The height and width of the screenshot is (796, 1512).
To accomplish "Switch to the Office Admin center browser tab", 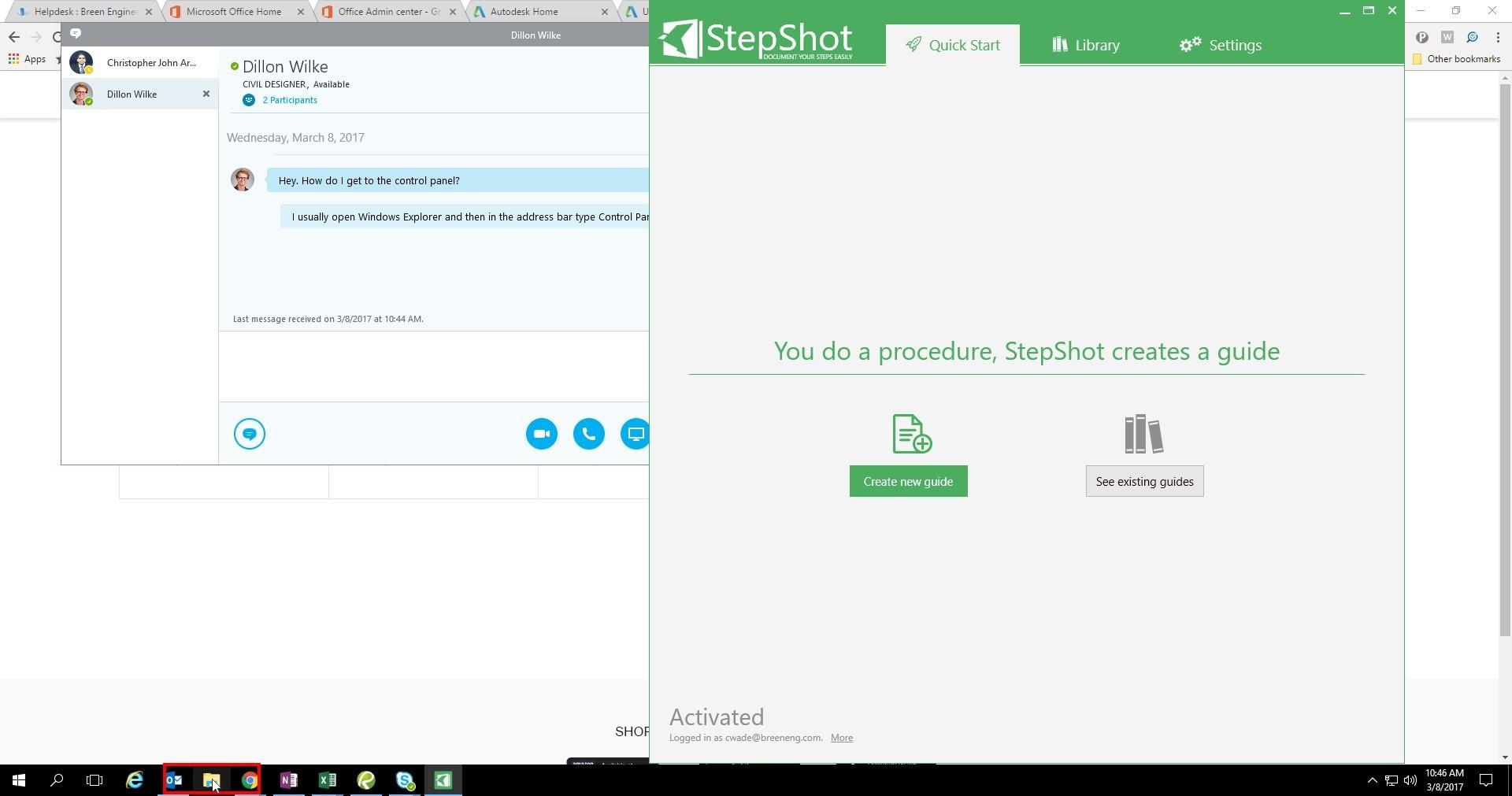I will (389, 12).
